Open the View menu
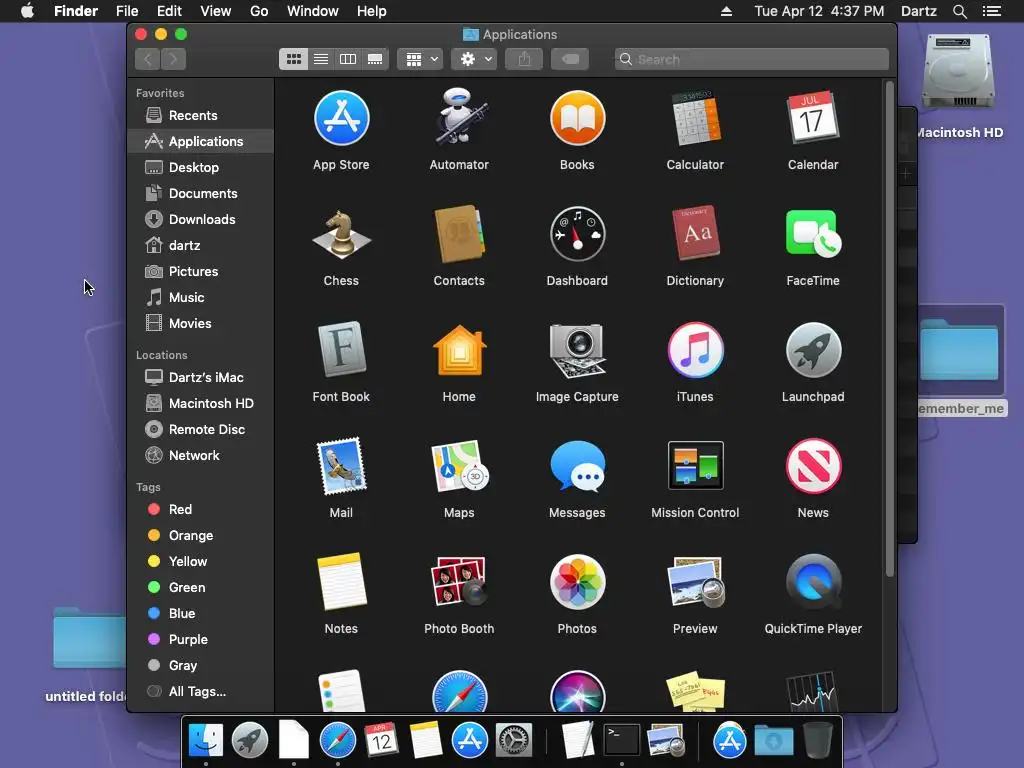Image resolution: width=1024 pixels, height=768 pixels. pos(216,11)
